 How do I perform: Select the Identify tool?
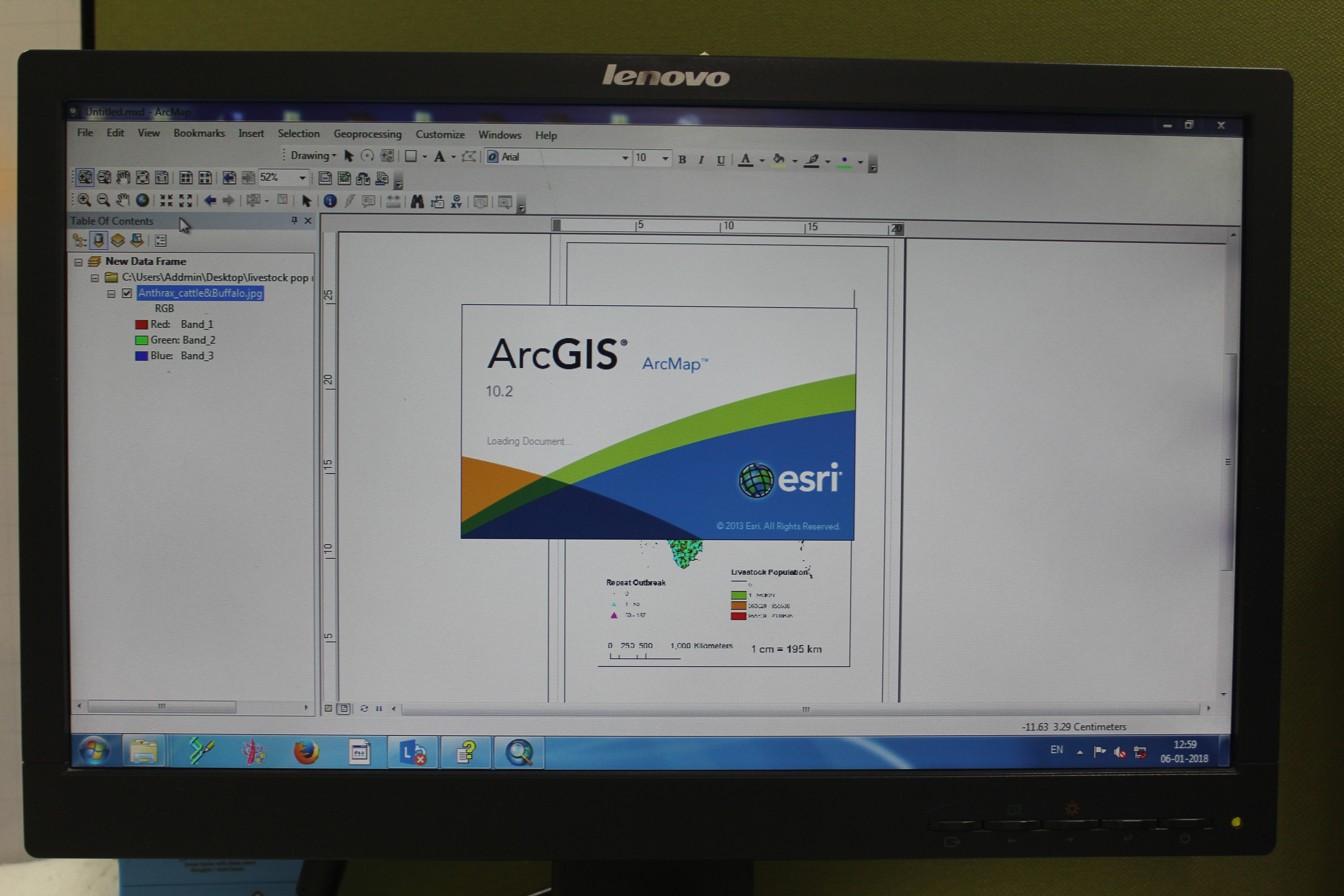(x=330, y=201)
